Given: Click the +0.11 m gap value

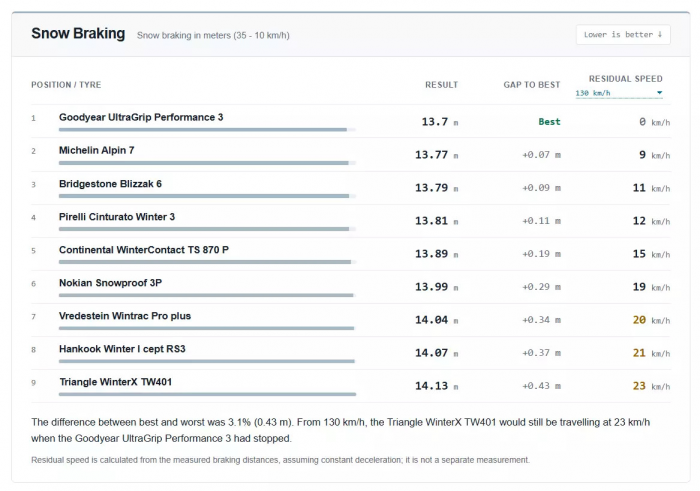Looking at the screenshot, I should (x=541, y=221).
